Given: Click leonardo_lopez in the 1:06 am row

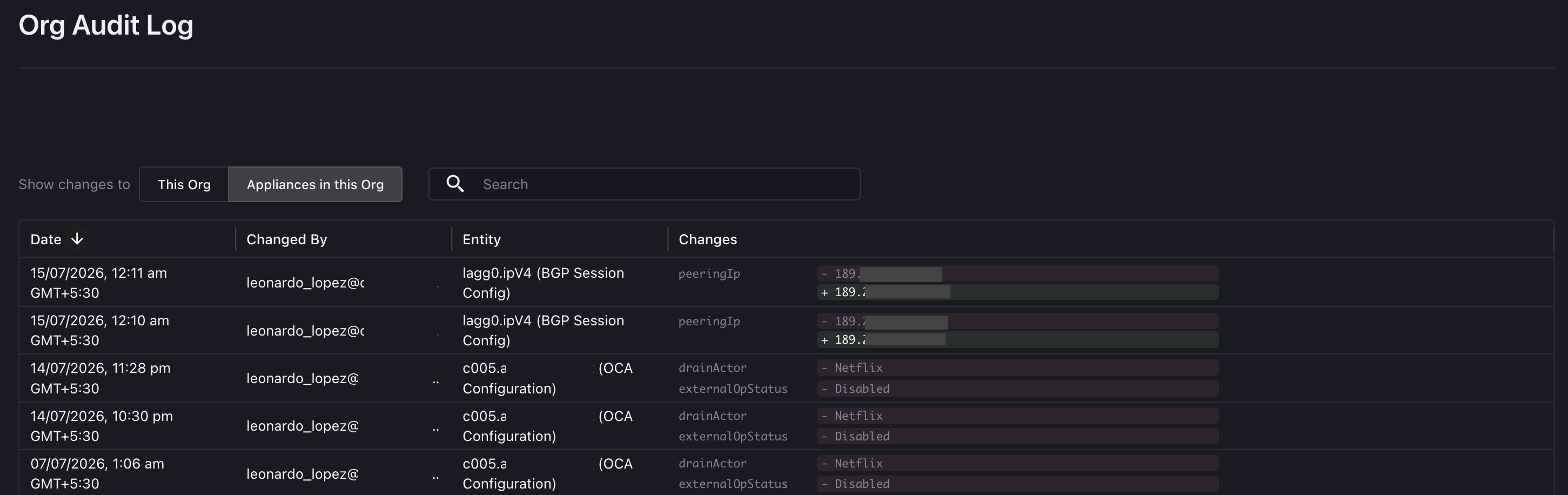Looking at the screenshot, I should tap(303, 474).
